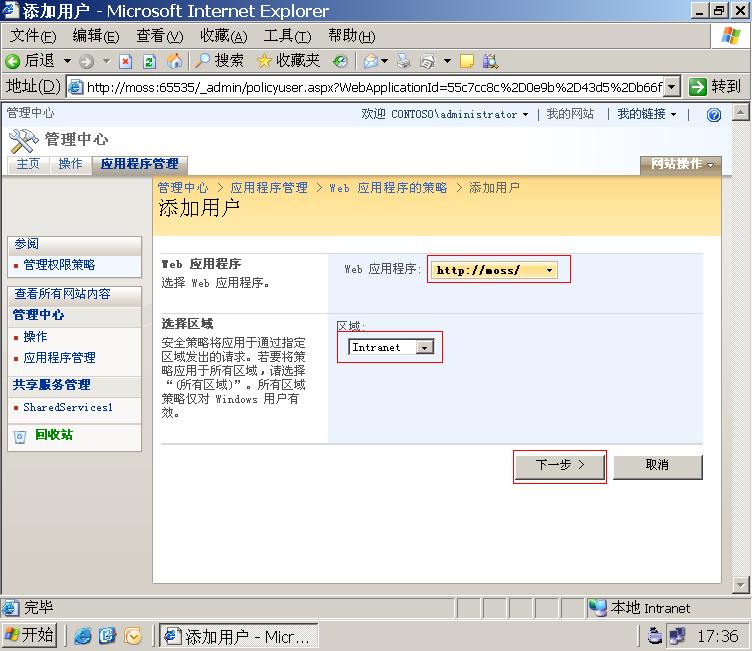This screenshot has width=752, height=651.
Task: Click the Forward arrow icon
Action: (86, 61)
